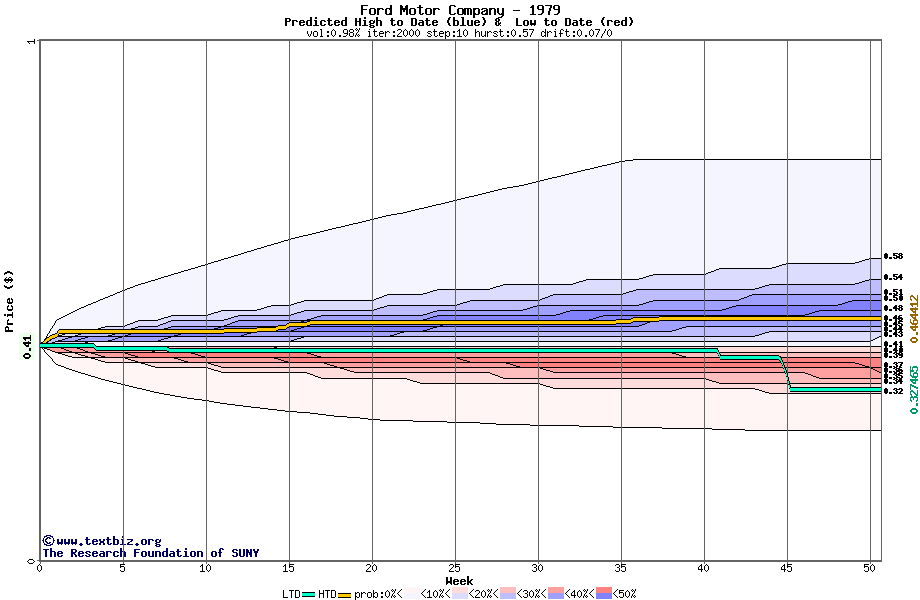Viewport: 920px width, 600px height.
Task: Click the '<20%<' legend text
Action: pyautogui.click(x=483, y=594)
